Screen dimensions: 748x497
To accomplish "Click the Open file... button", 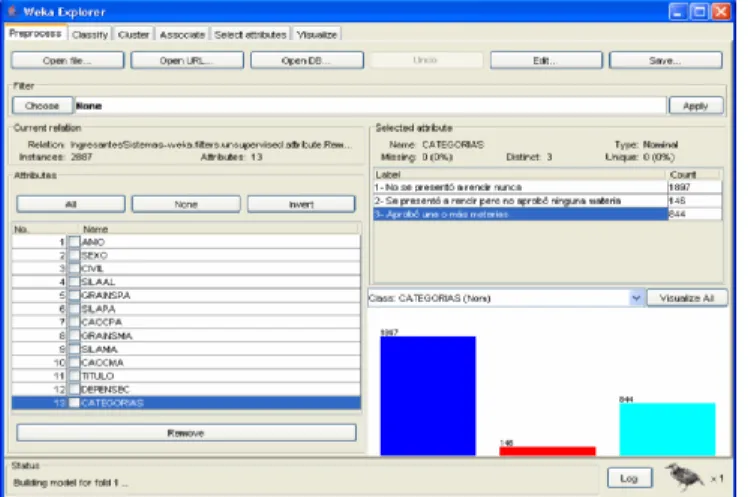I will pyautogui.click(x=67, y=61).
